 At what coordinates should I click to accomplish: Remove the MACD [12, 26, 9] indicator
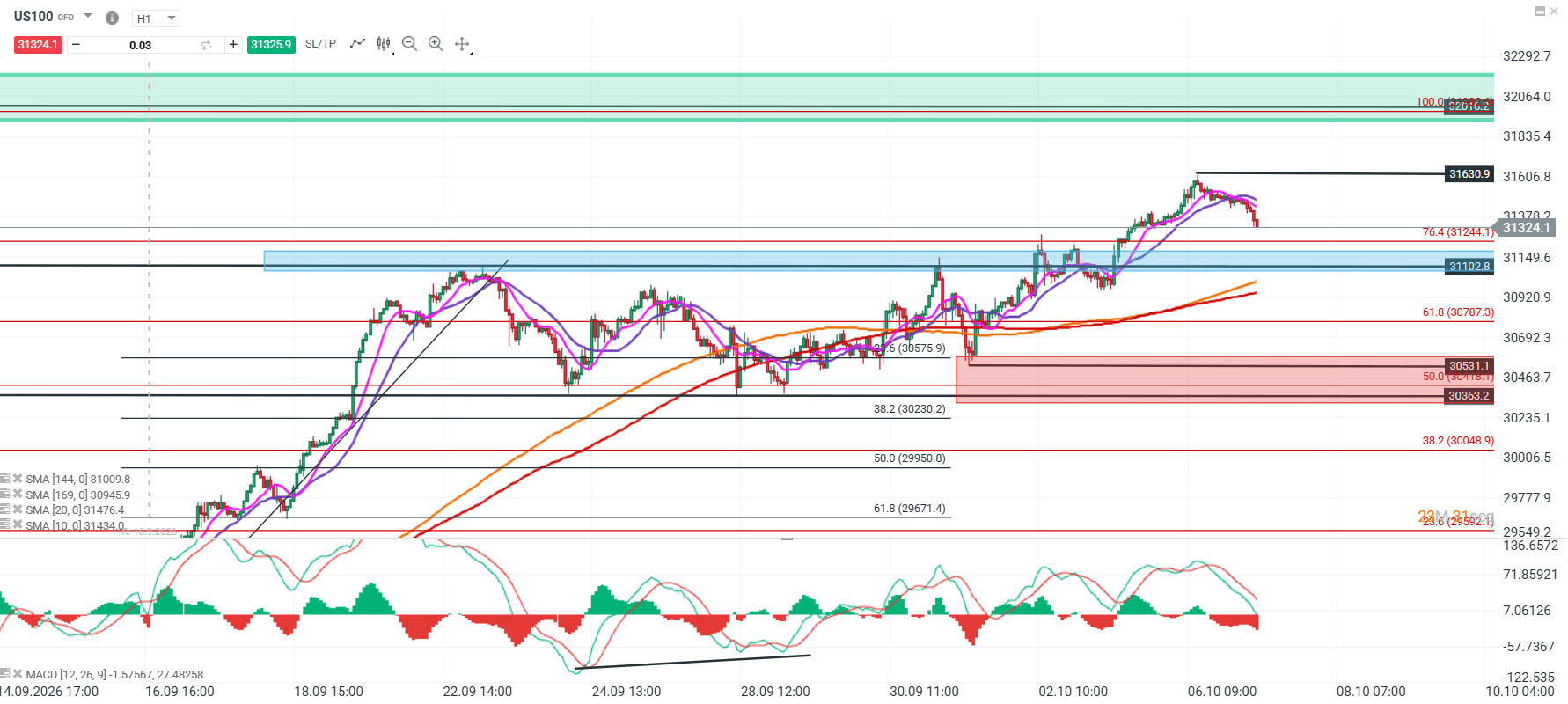18,674
